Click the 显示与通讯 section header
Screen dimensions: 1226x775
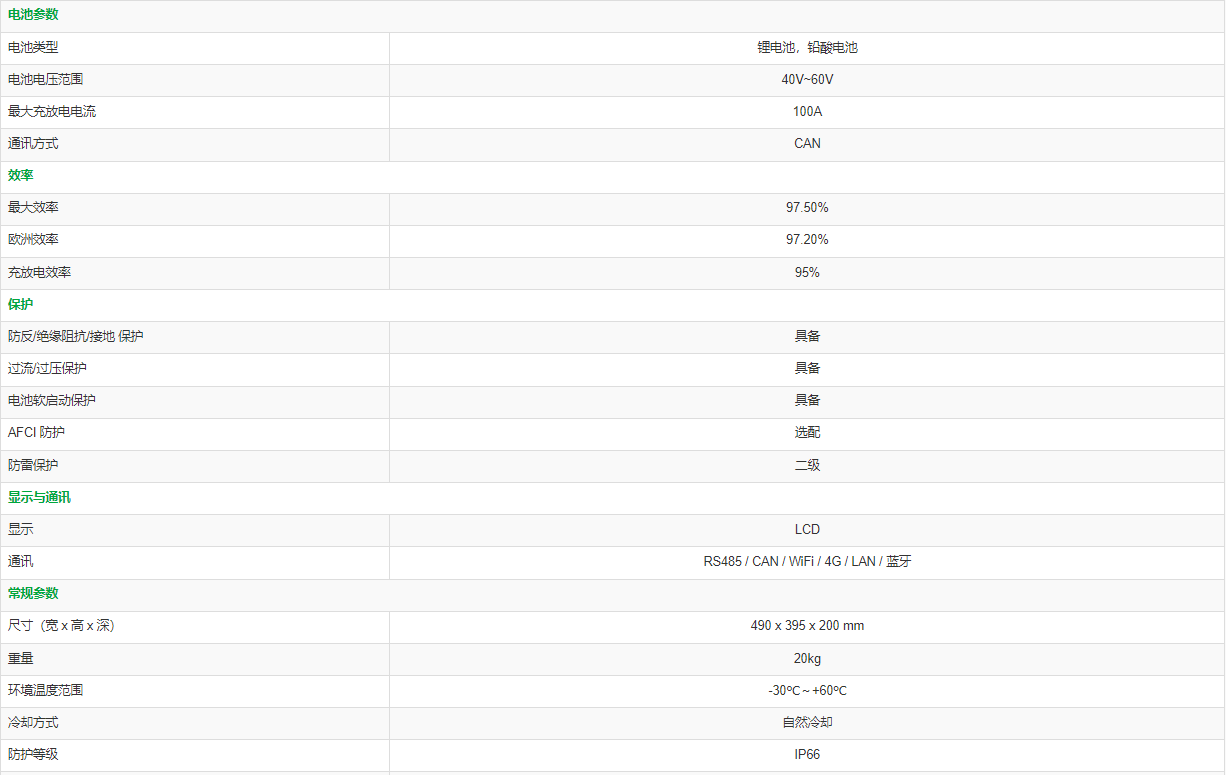tap(39, 497)
